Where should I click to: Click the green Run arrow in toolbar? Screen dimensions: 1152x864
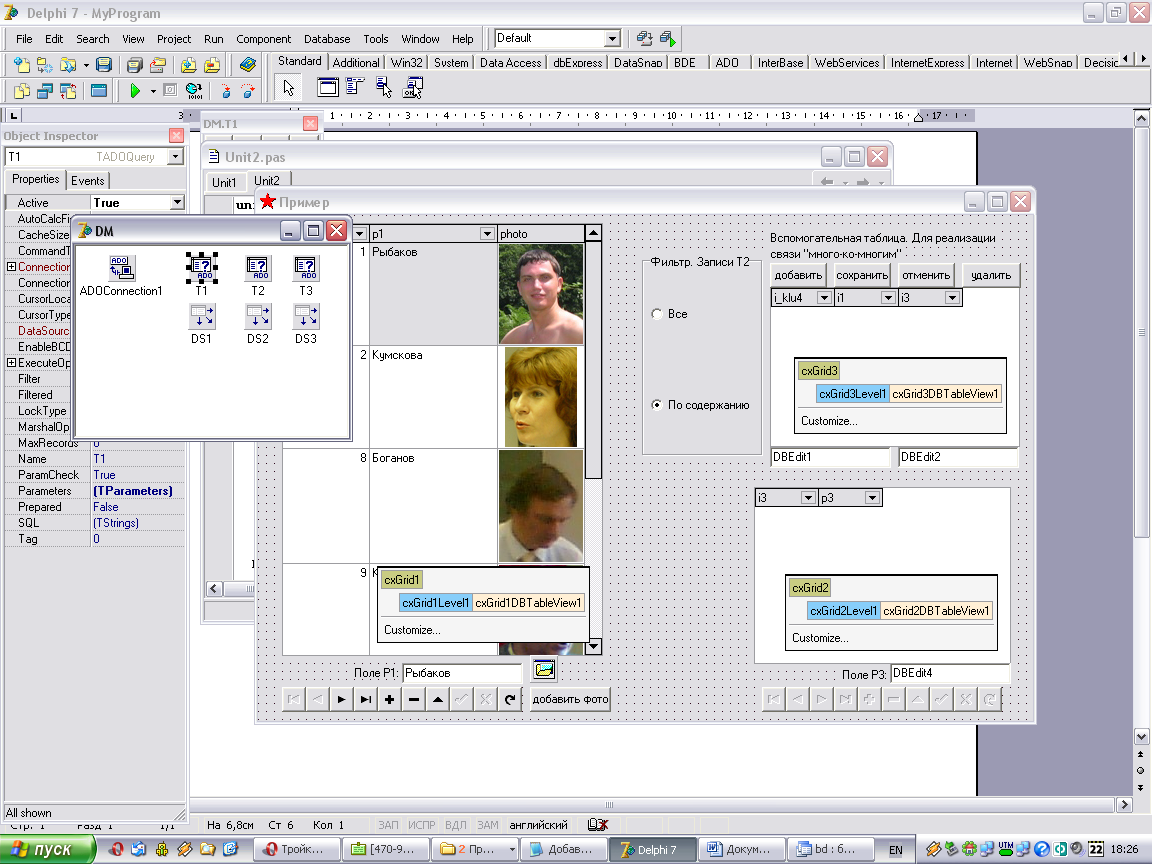click(x=134, y=90)
